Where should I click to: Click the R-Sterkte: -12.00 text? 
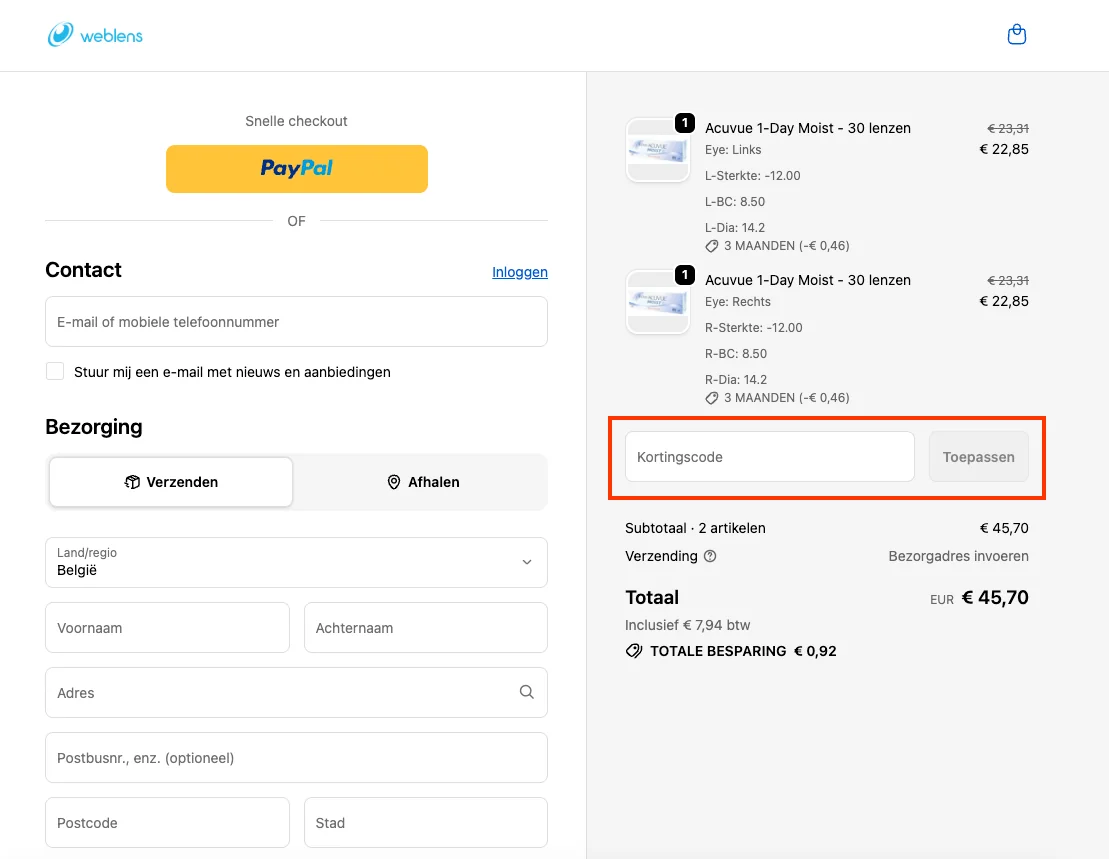click(x=753, y=327)
